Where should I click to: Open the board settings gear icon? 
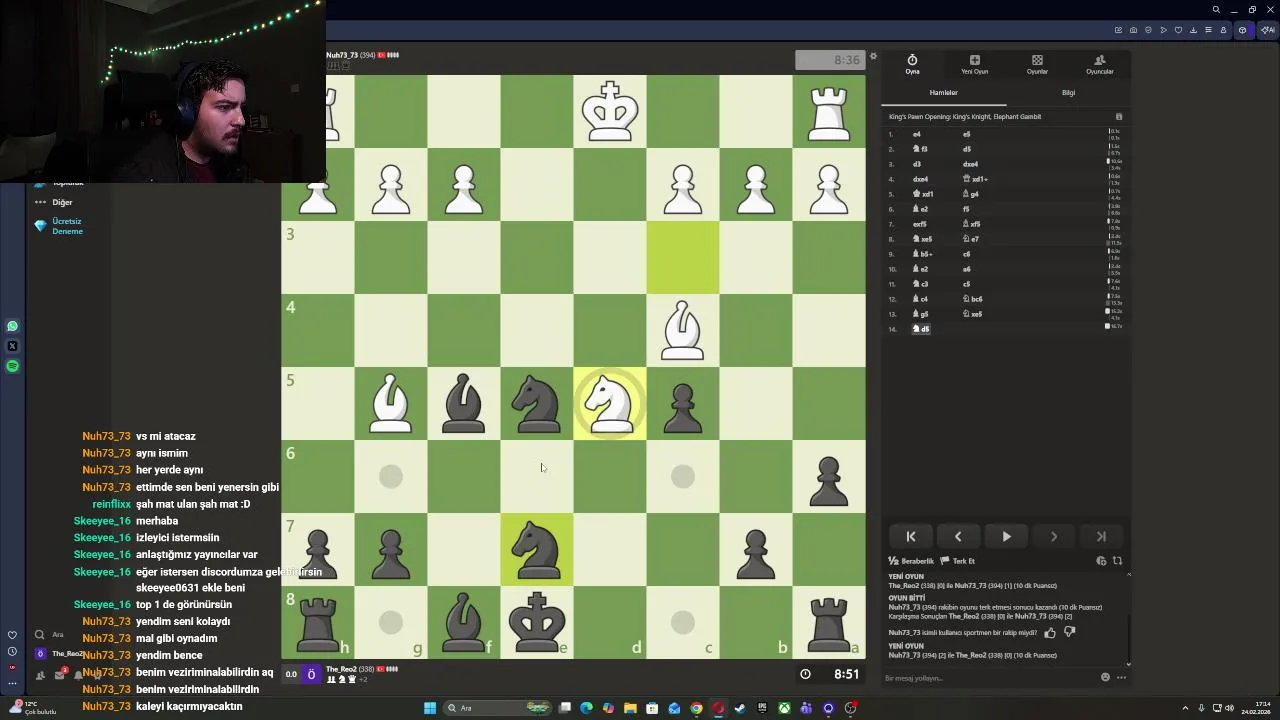(x=873, y=56)
